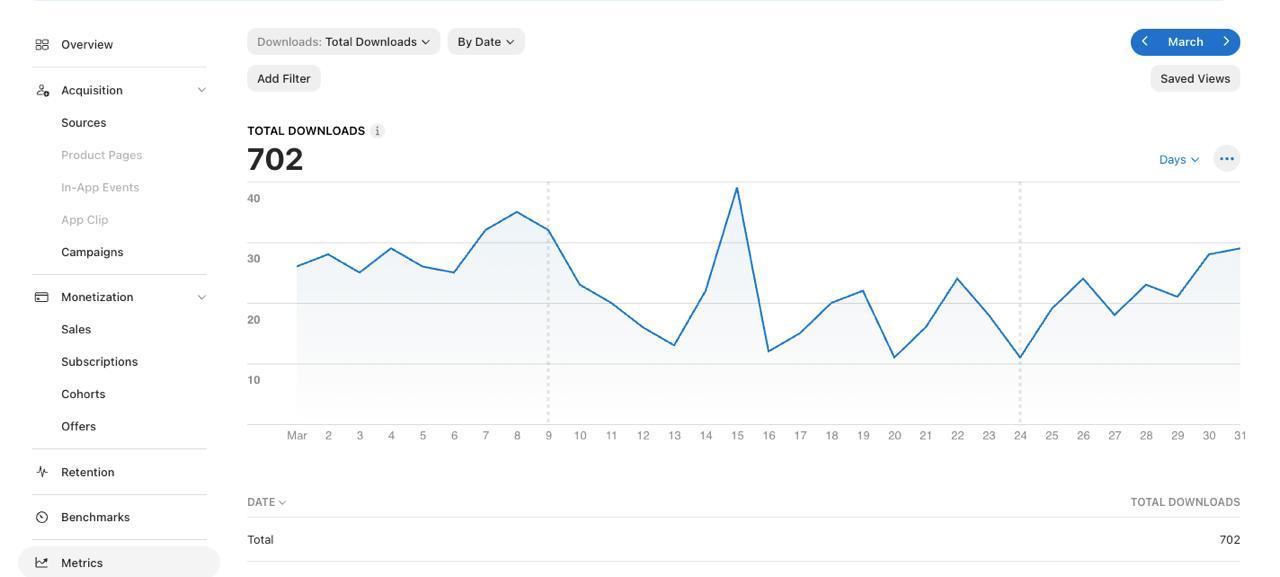The height and width of the screenshot is (577, 1280).
Task: Click the Saved Views button
Action: (x=1195, y=79)
